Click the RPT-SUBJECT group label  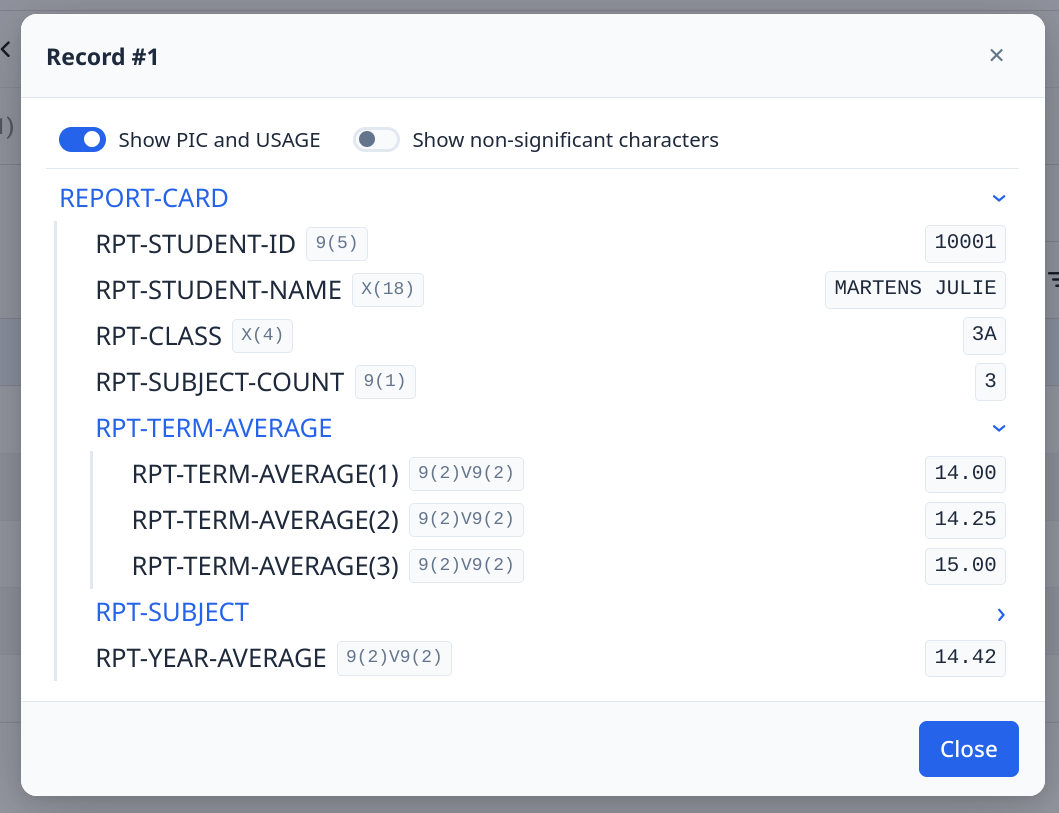click(172, 612)
